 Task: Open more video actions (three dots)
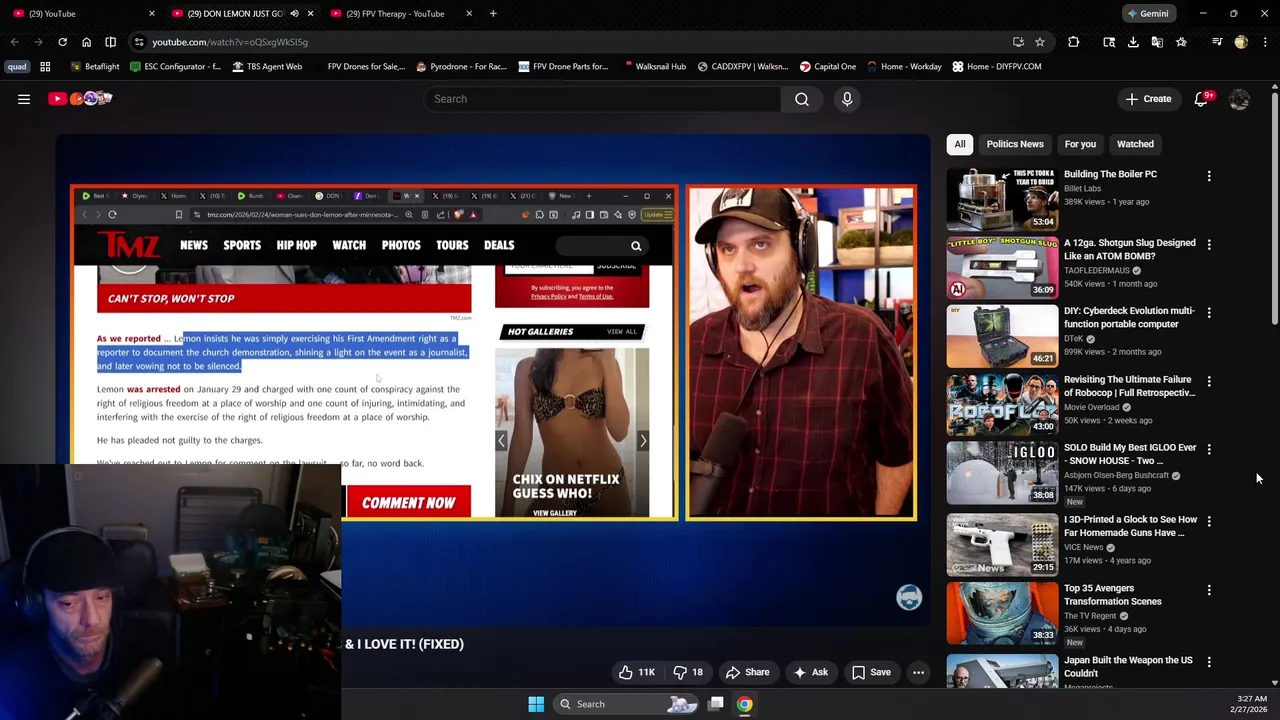tap(918, 672)
